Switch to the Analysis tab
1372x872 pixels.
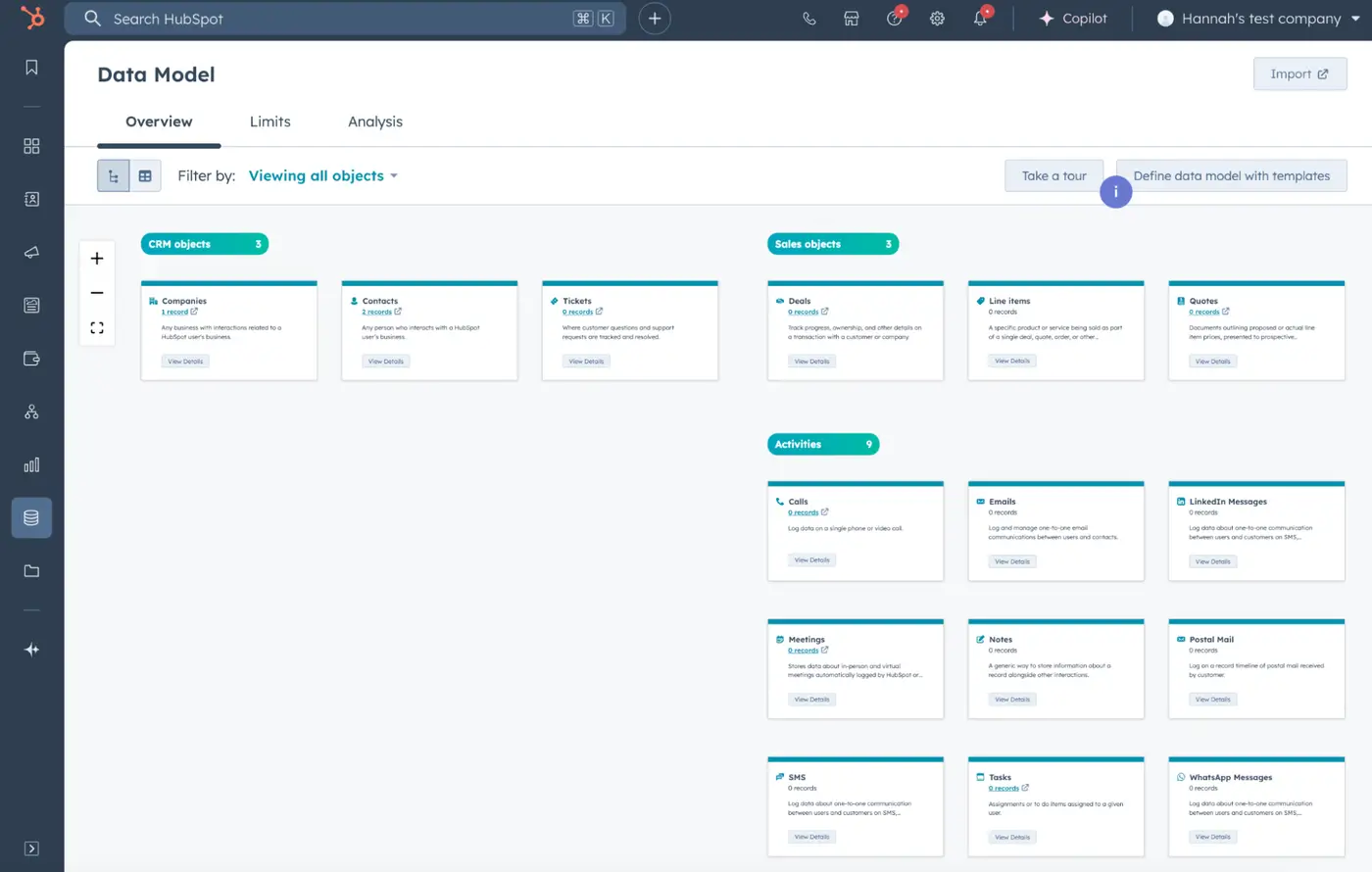point(375,121)
